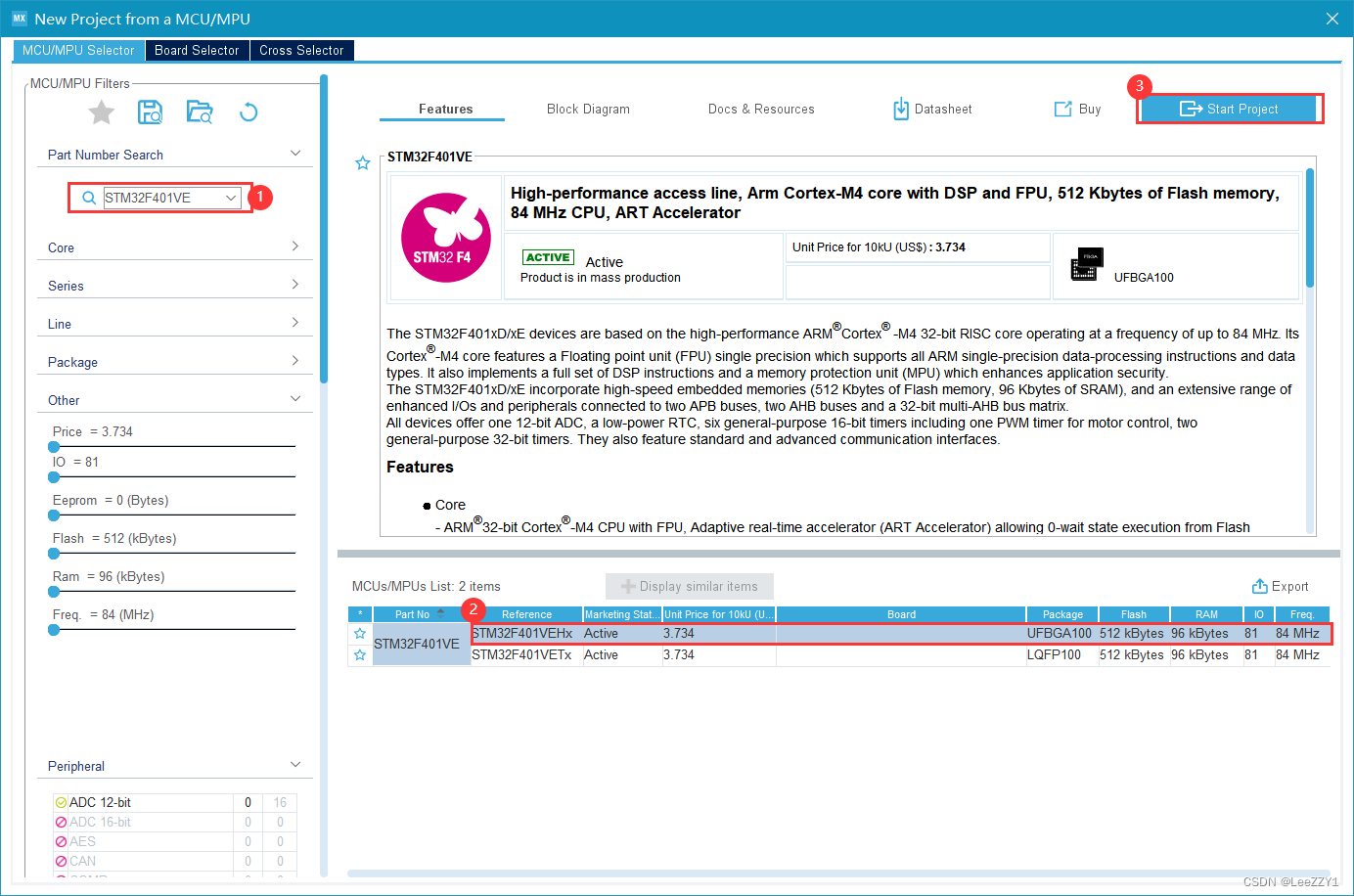1354x896 pixels.
Task: Click the Datasheet link text
Action: (943, 109)
